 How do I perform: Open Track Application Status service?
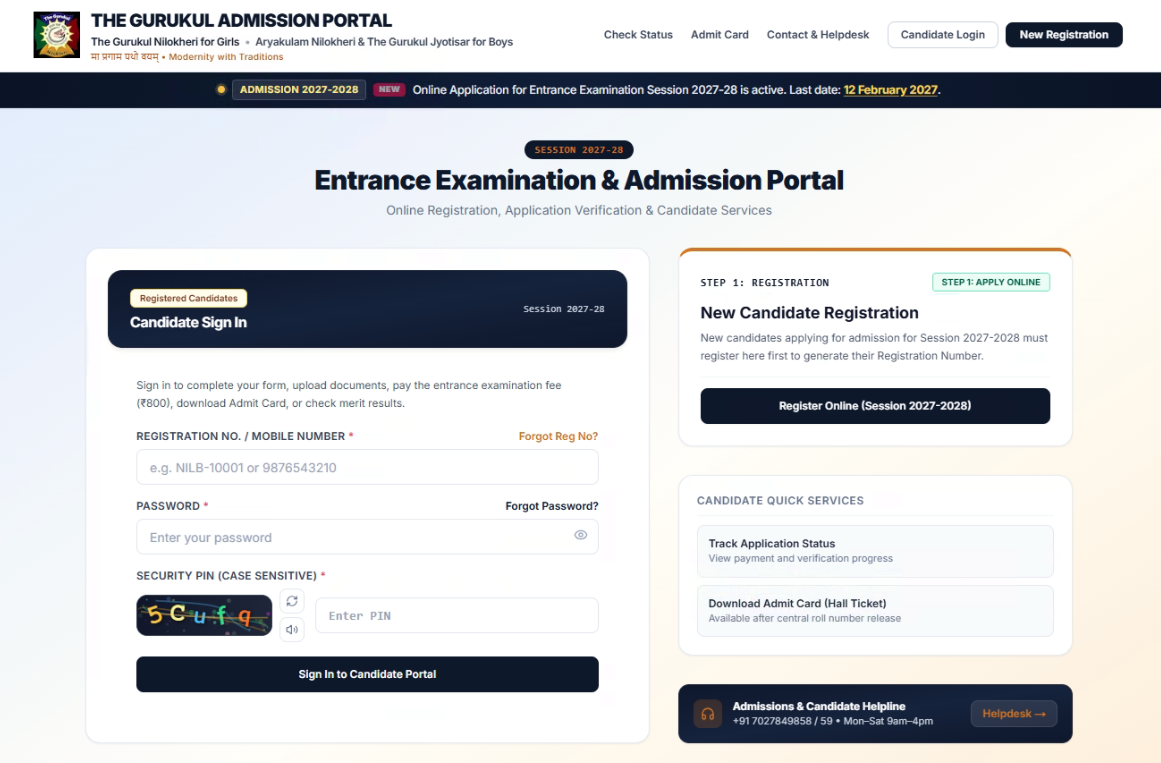pyautogui.click(x=875, y=551)
